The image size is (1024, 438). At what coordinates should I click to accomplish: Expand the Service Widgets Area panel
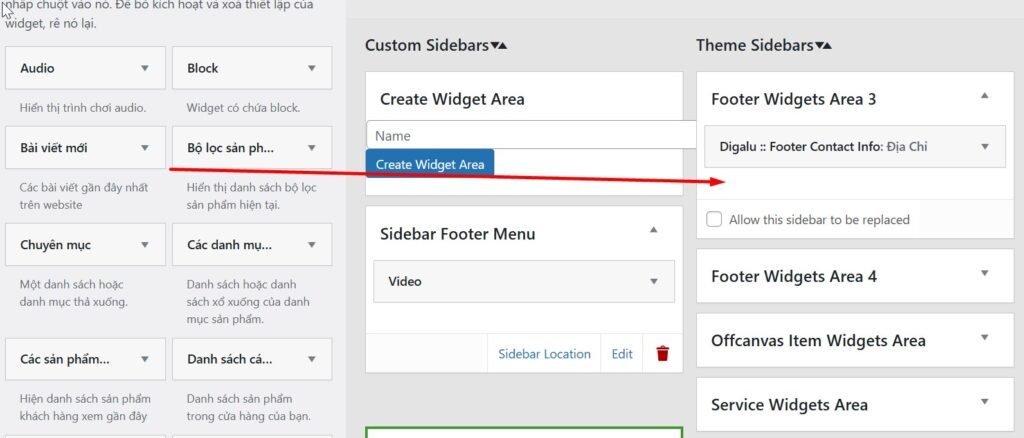tap(984, 402)
